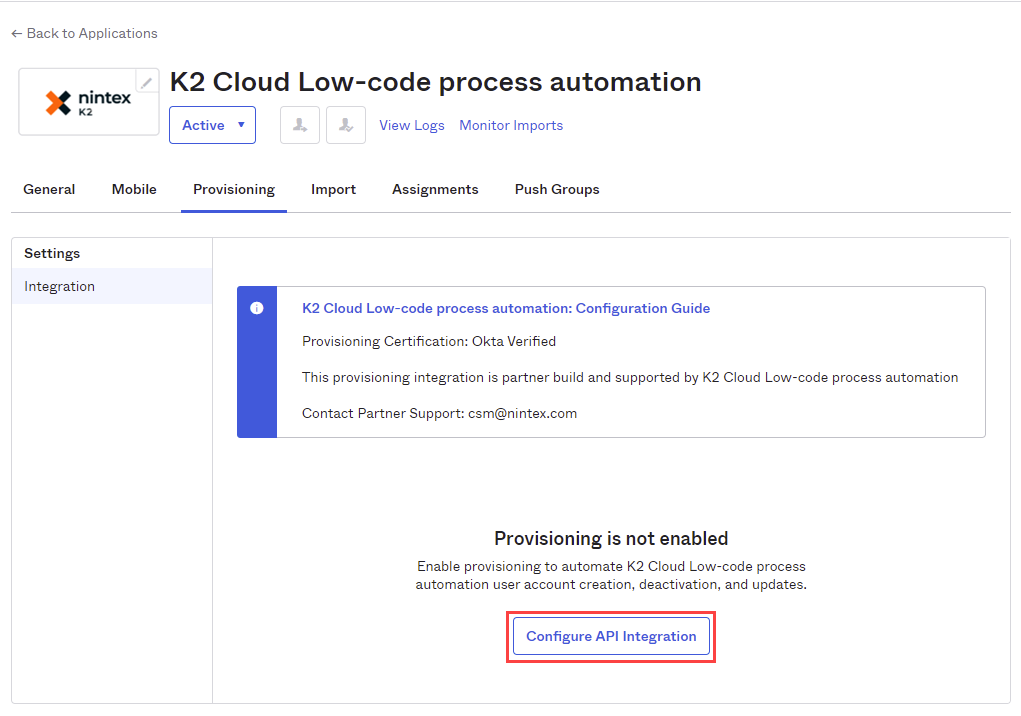Open the Mobile tab
This screenshot has height=716, width=1021.
pos(134,189)
